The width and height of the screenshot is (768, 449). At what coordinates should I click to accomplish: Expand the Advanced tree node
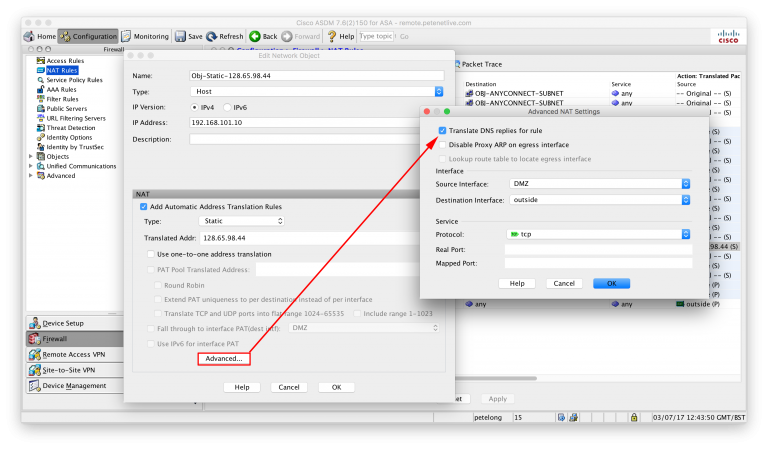tap(31, 175)
